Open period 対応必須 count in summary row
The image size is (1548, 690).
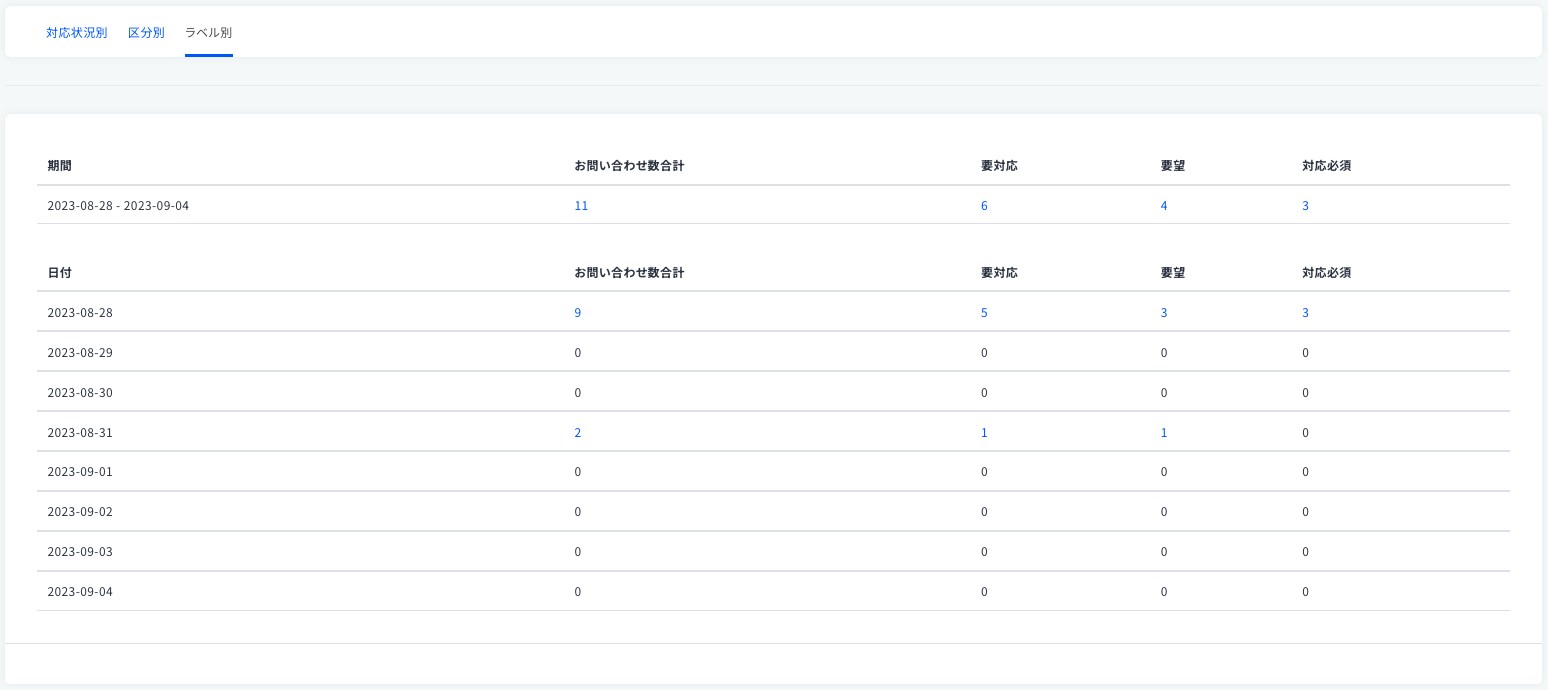pos(1305,206)
